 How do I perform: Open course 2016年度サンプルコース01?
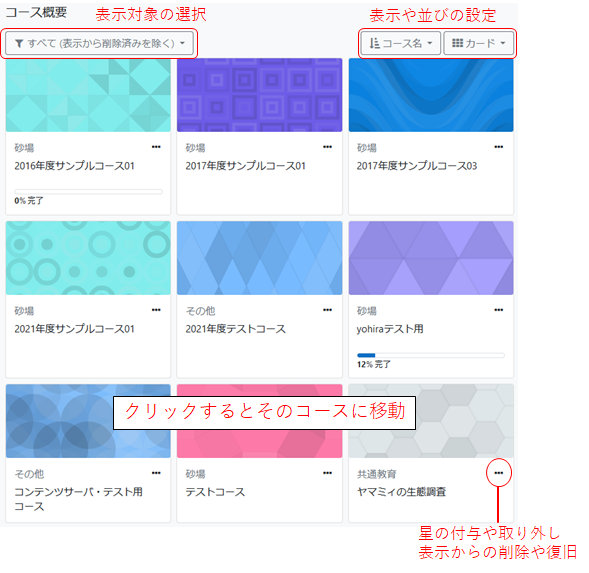tap(74, 166)
